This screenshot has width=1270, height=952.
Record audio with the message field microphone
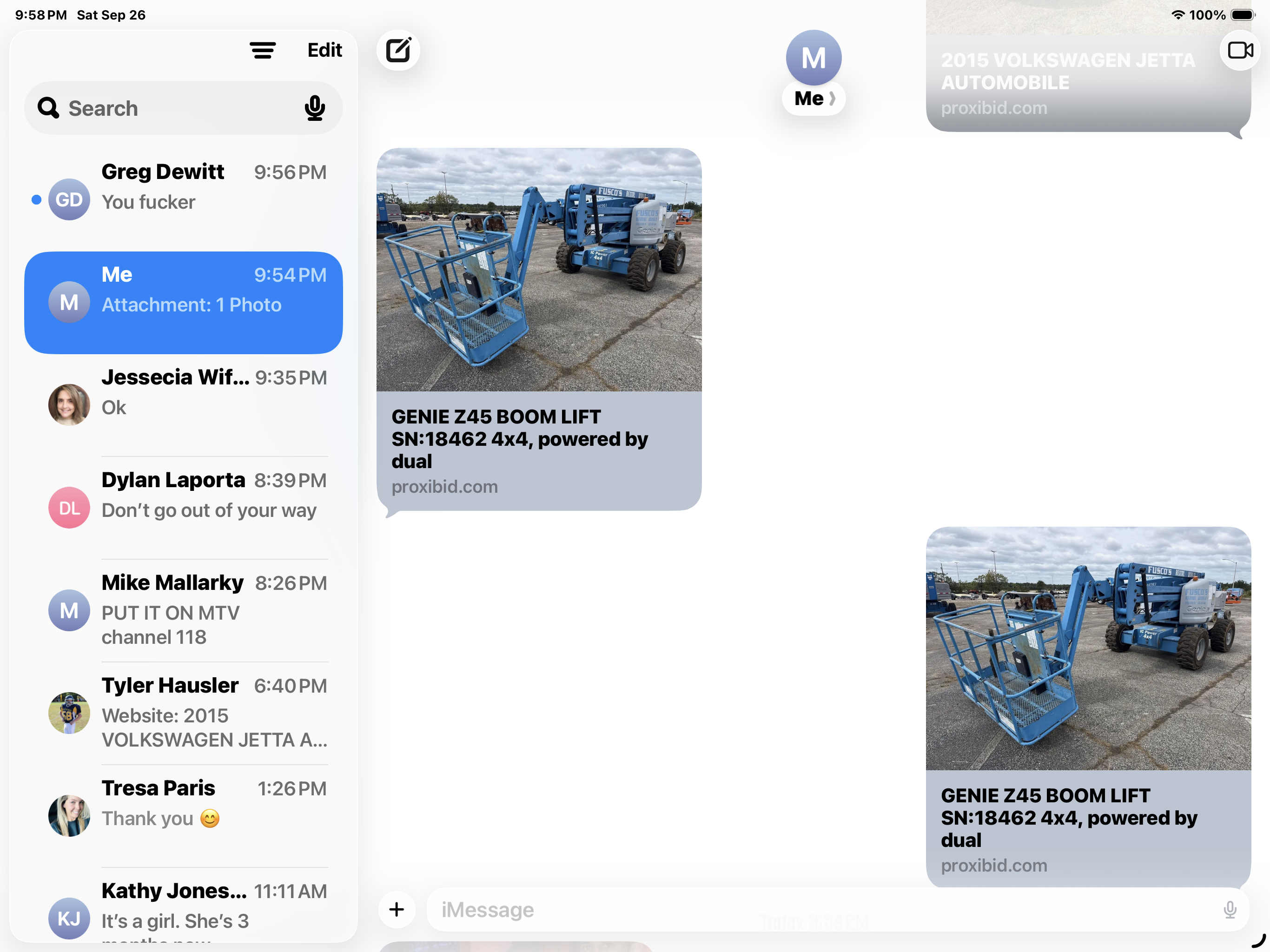click(x=1230, y=910)
